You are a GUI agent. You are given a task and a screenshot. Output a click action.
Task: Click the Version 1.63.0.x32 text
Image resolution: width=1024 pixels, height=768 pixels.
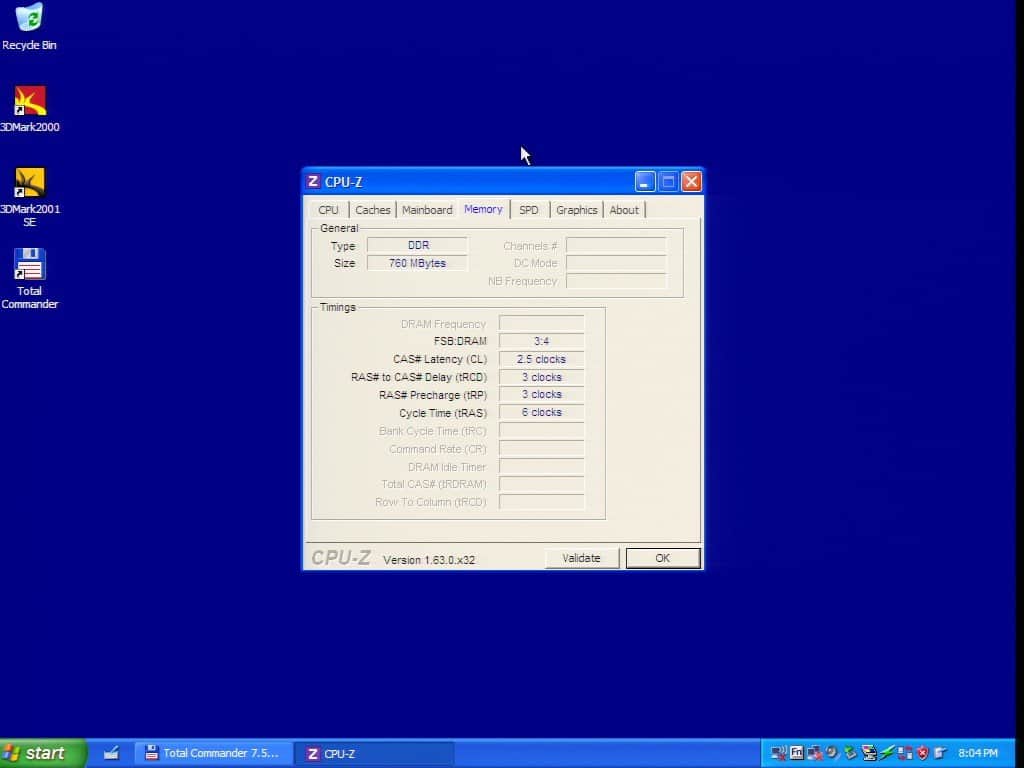[429, 560]
